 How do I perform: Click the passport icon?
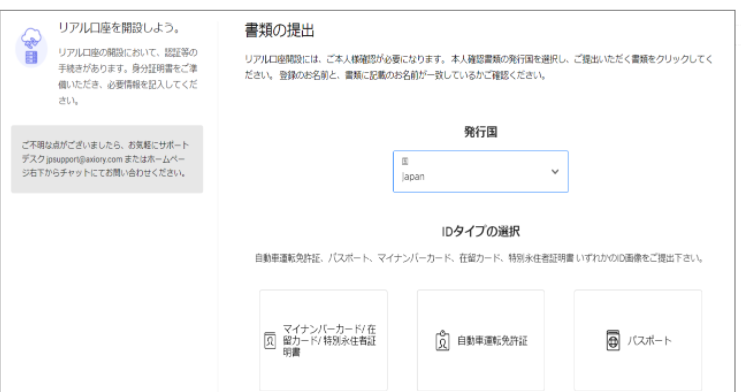pos(613,340)
